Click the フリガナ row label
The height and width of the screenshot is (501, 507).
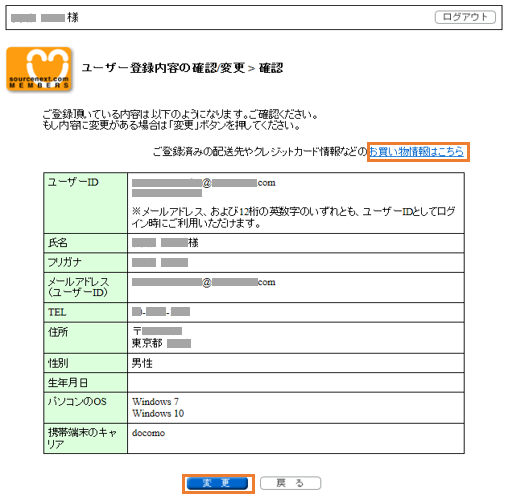point(85,263)
